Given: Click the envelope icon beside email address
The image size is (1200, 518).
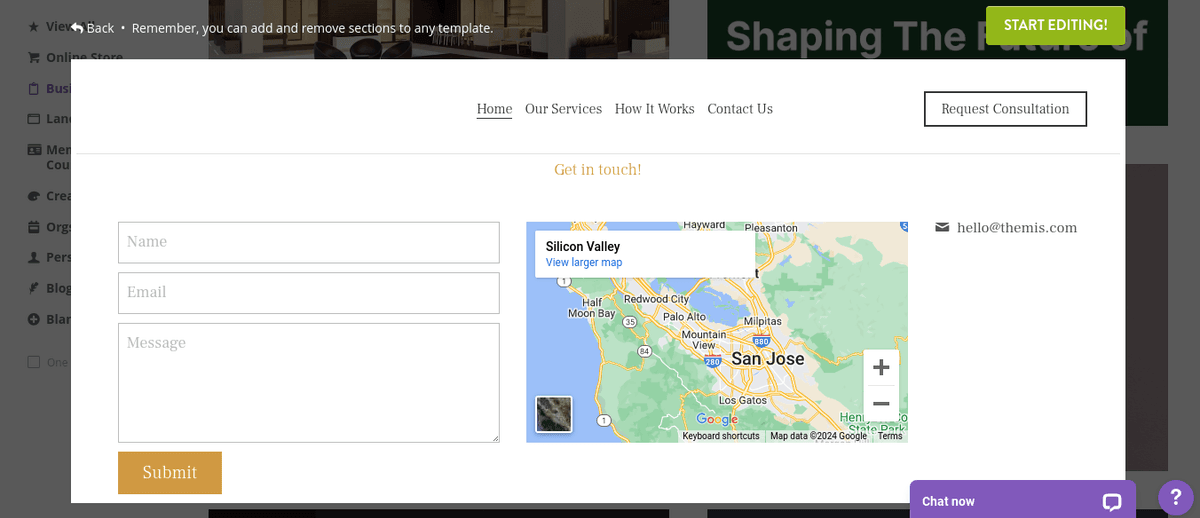Looking at the screenshot, I should [x=942, y=228].
